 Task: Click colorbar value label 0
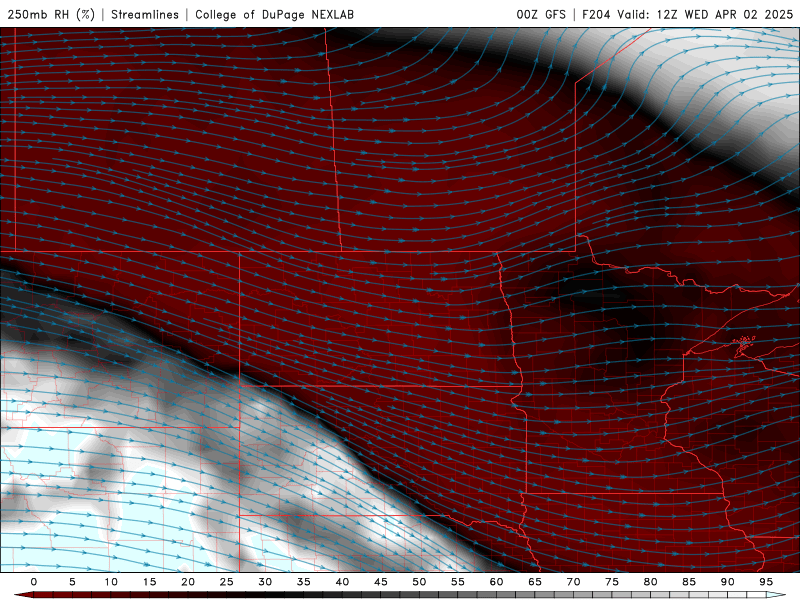tap(34, 582)
